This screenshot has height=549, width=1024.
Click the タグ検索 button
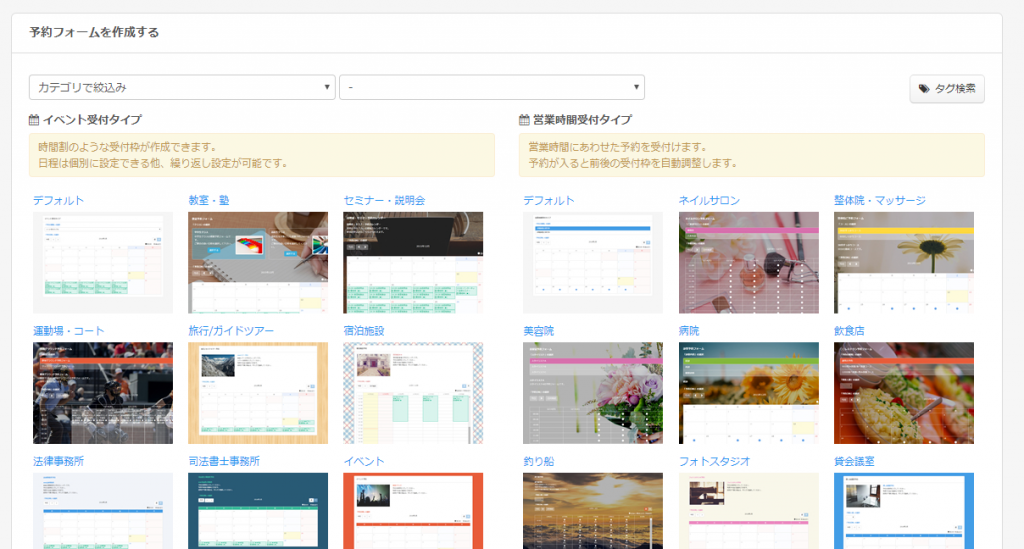click(x=947, y=88)
